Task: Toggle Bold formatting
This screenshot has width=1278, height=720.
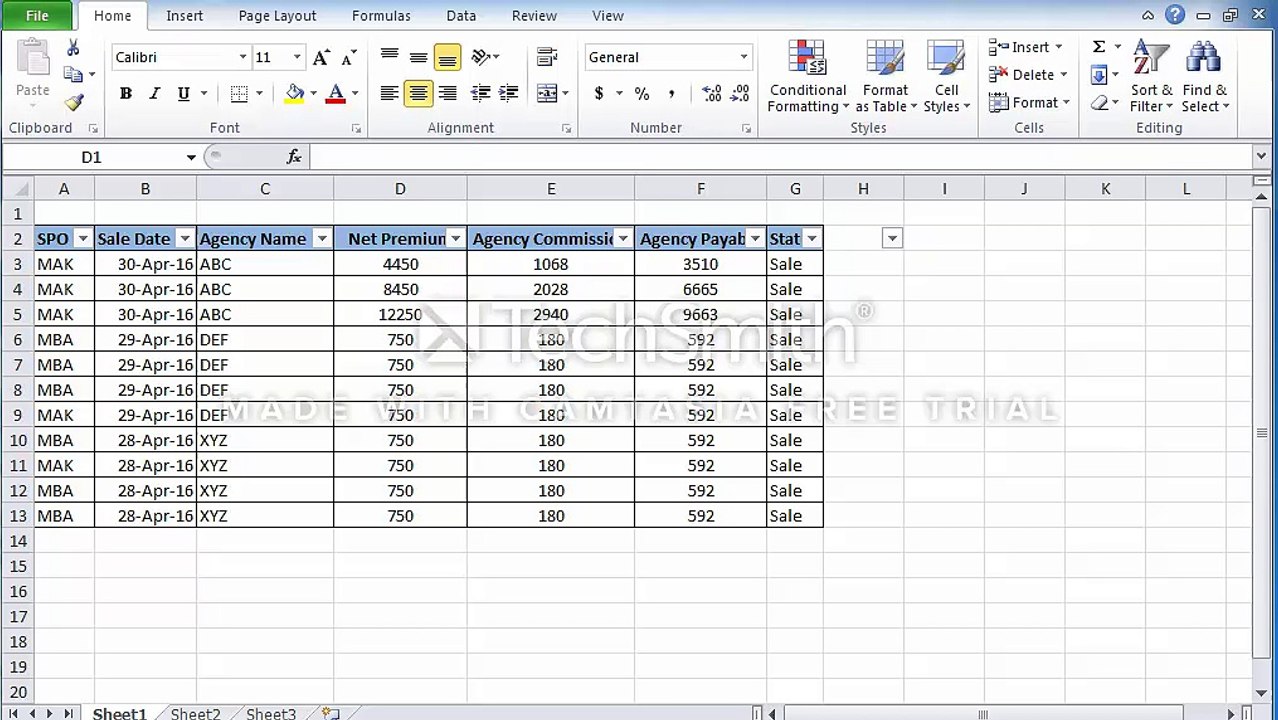Action: point(126,94)
